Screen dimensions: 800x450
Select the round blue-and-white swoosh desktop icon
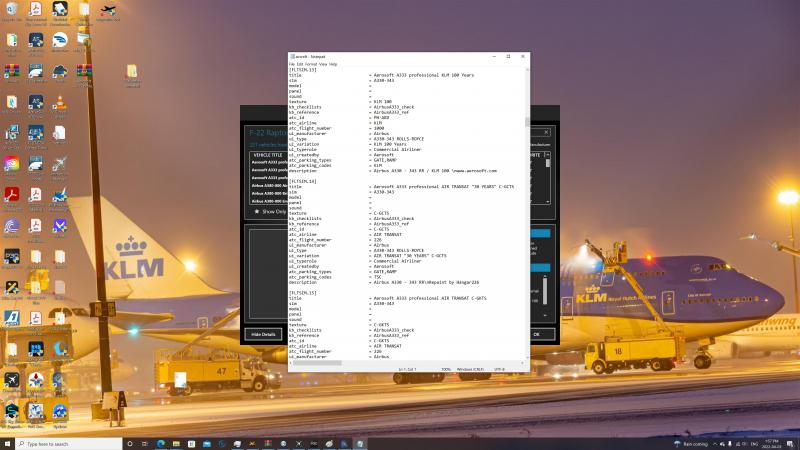(60, 41)
